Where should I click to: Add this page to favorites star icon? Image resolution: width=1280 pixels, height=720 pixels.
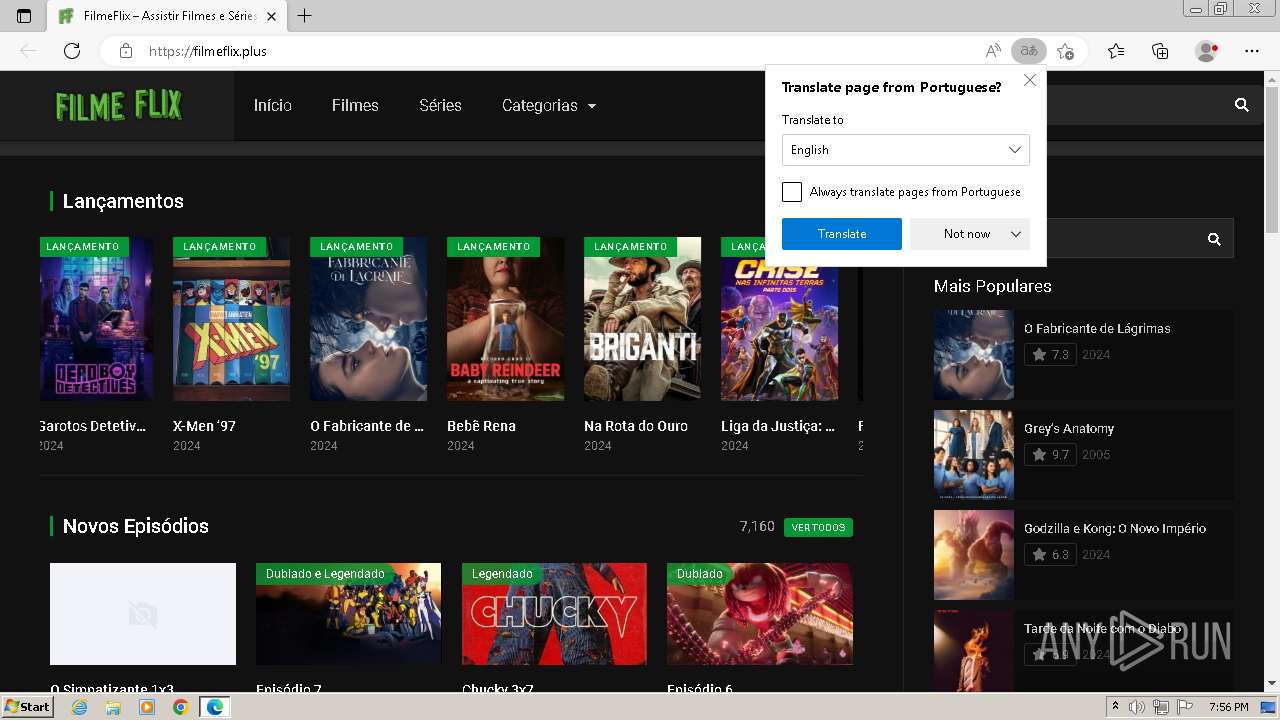1065,51
